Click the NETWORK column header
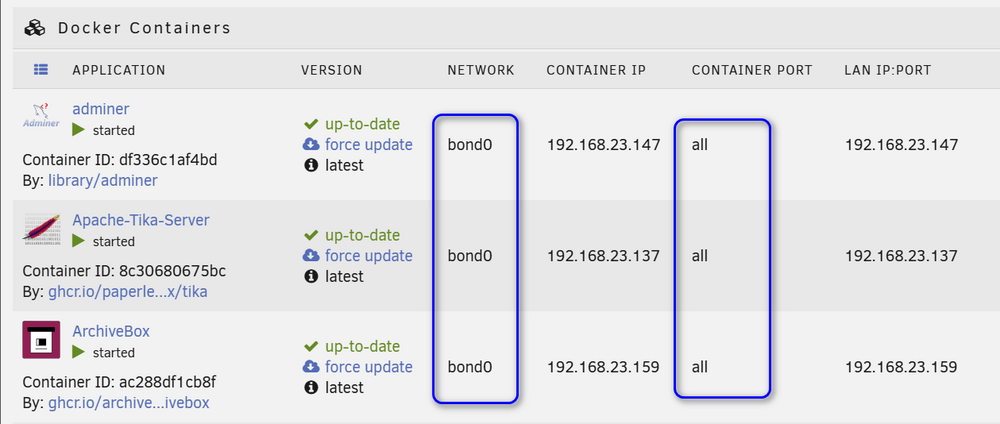 click(481, 70)
